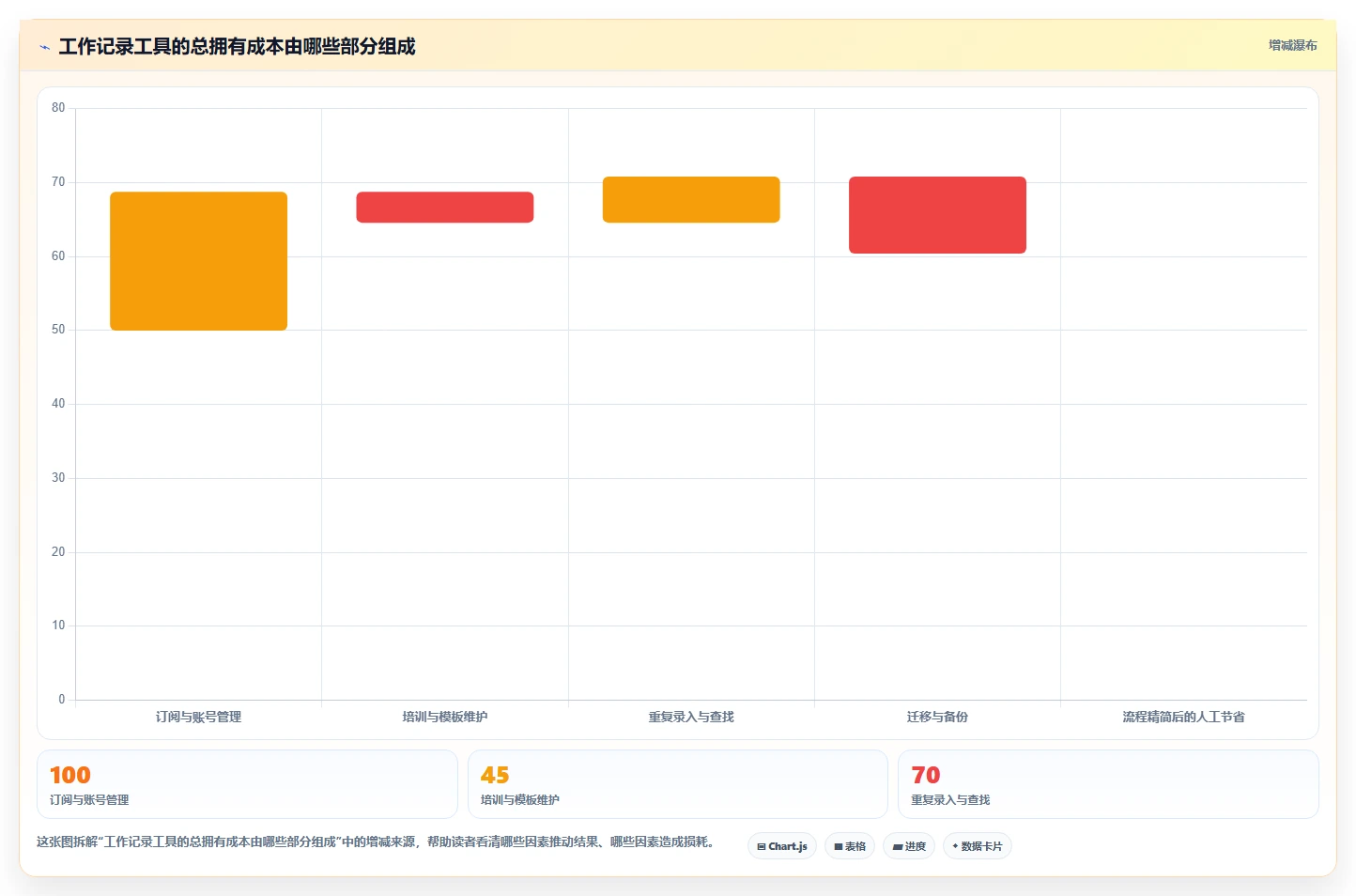This screenshot has width=1356, height=896.
Task: Click the 订阅与账号管理 x-axis label
Action: point(198,717)
